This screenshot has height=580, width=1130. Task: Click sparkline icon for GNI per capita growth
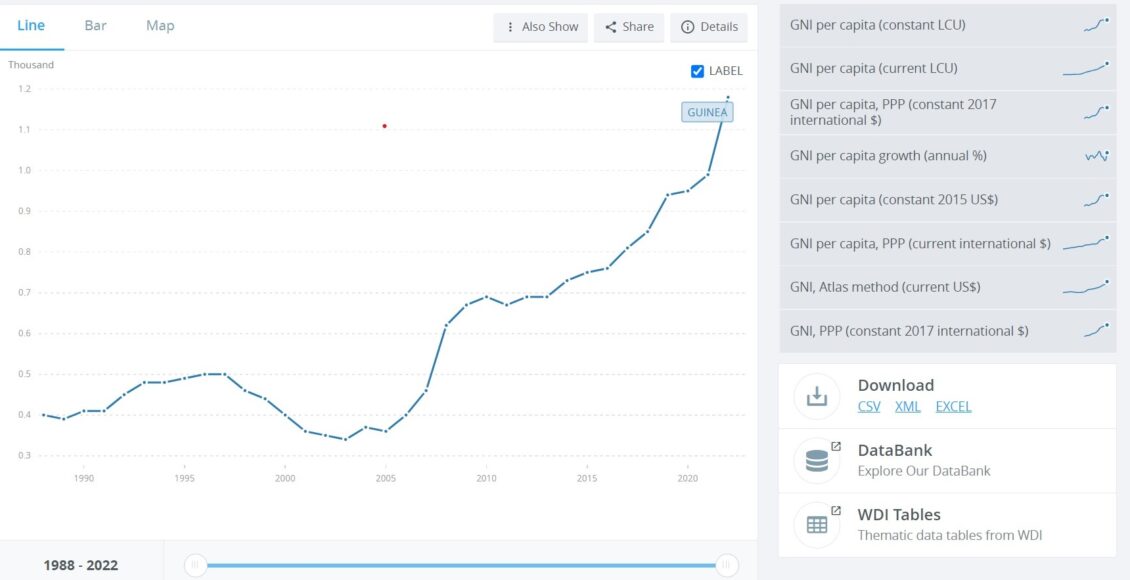(1097, 156)
